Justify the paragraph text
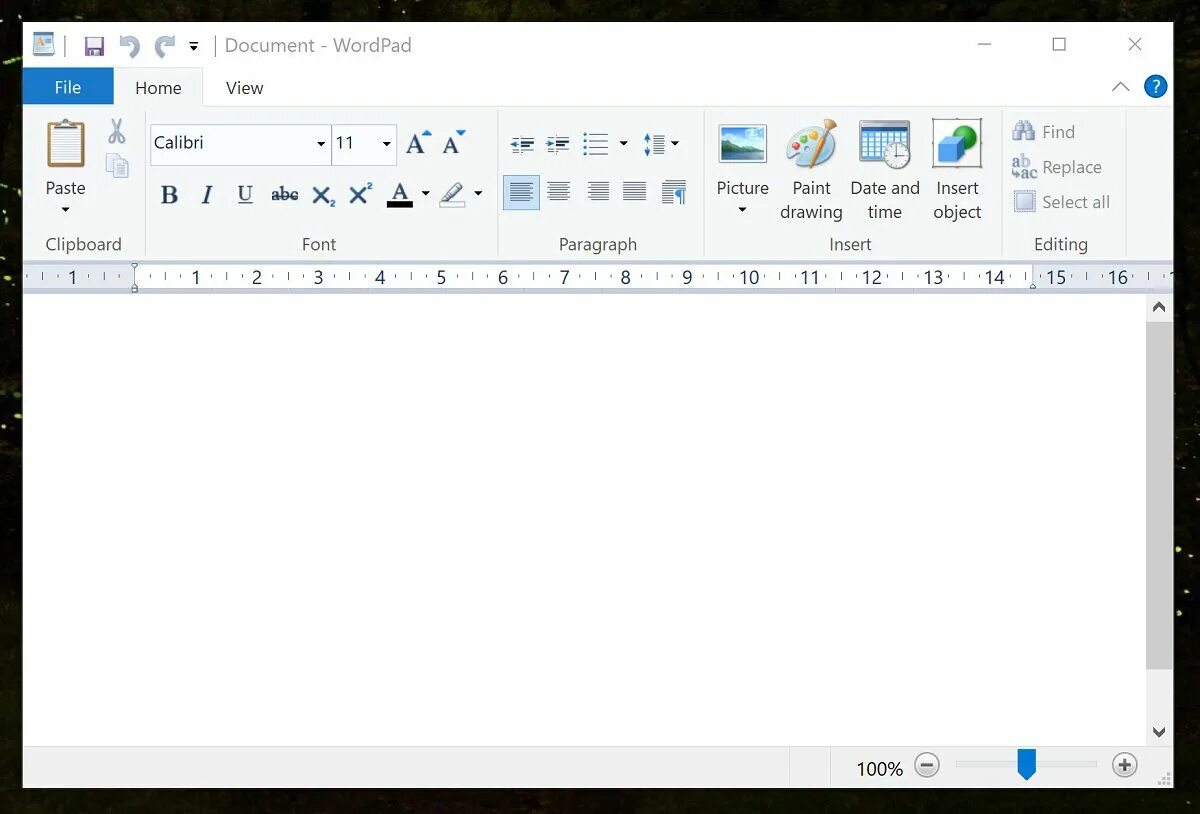This screenshot has width=1200, height=814. pos(635,192)
